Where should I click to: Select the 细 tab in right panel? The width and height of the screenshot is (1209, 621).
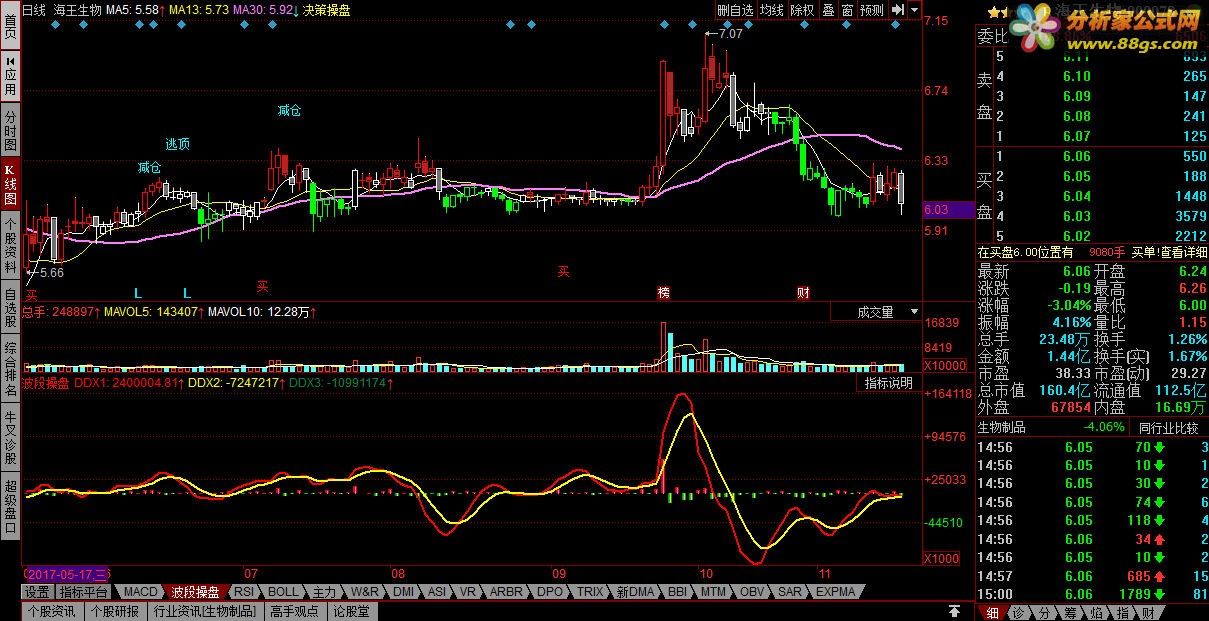[x=992, y=612]
